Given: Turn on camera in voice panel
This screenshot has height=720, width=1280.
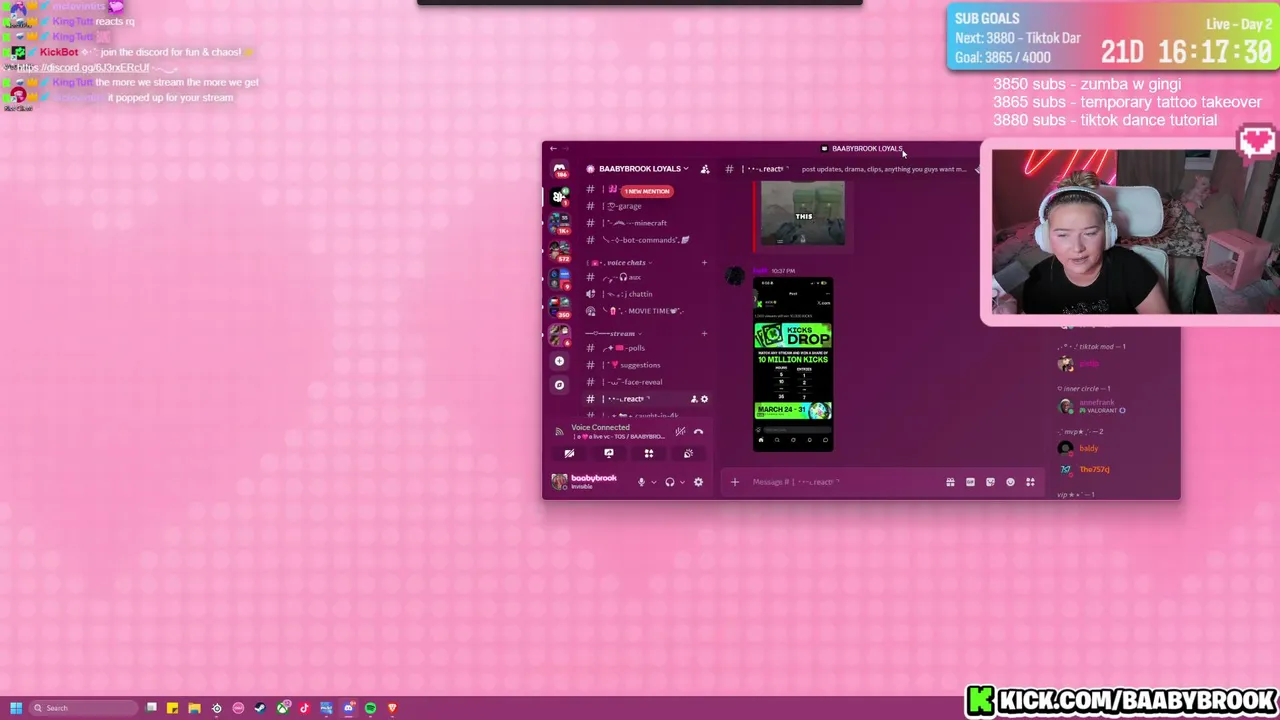Looking at the screenshot, I should tap(569, 454).
